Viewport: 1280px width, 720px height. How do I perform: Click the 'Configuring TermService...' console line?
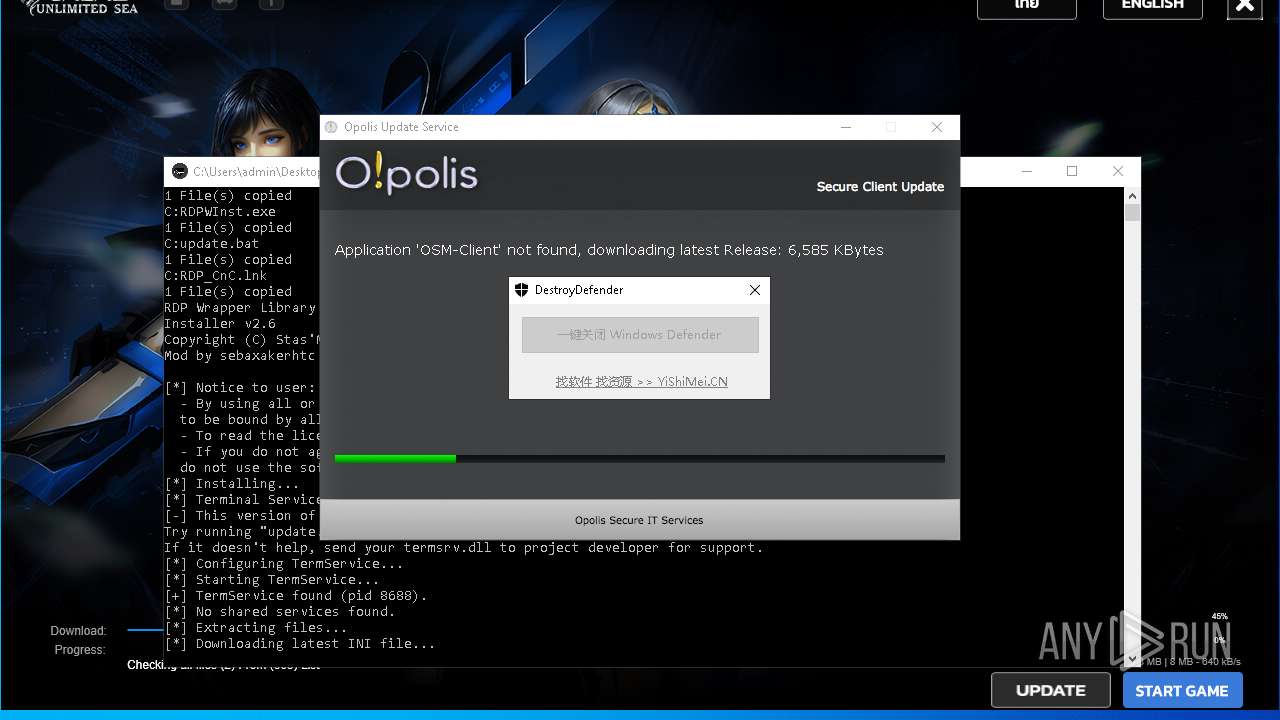click(284, 564)
